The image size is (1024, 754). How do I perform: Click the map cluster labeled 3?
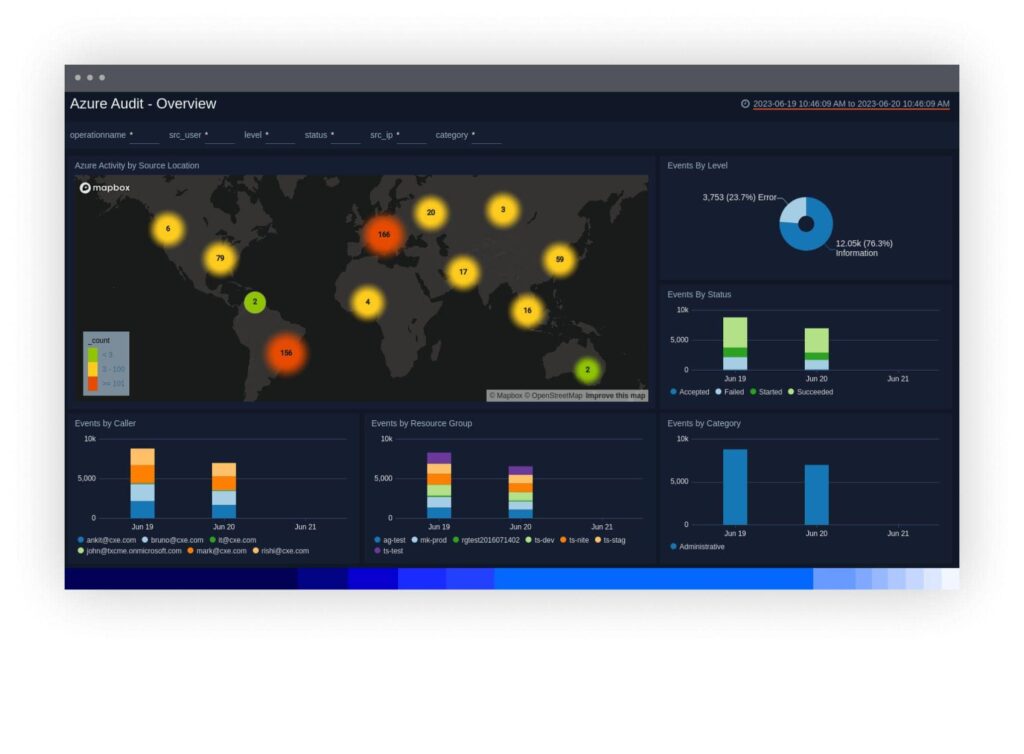pyautogui.click(x=503, y=210)
